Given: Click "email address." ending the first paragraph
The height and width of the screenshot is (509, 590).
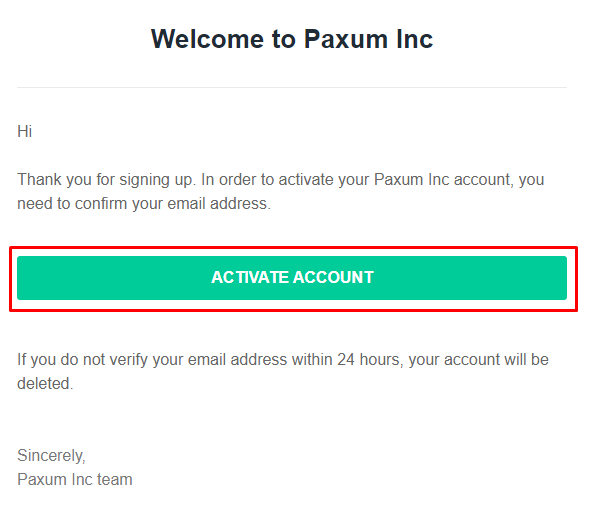Looking at the screenshot, I should [219, 204].
